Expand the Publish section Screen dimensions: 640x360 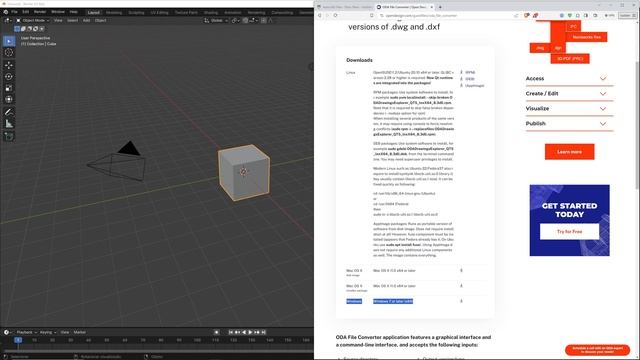tap(569, 123)
